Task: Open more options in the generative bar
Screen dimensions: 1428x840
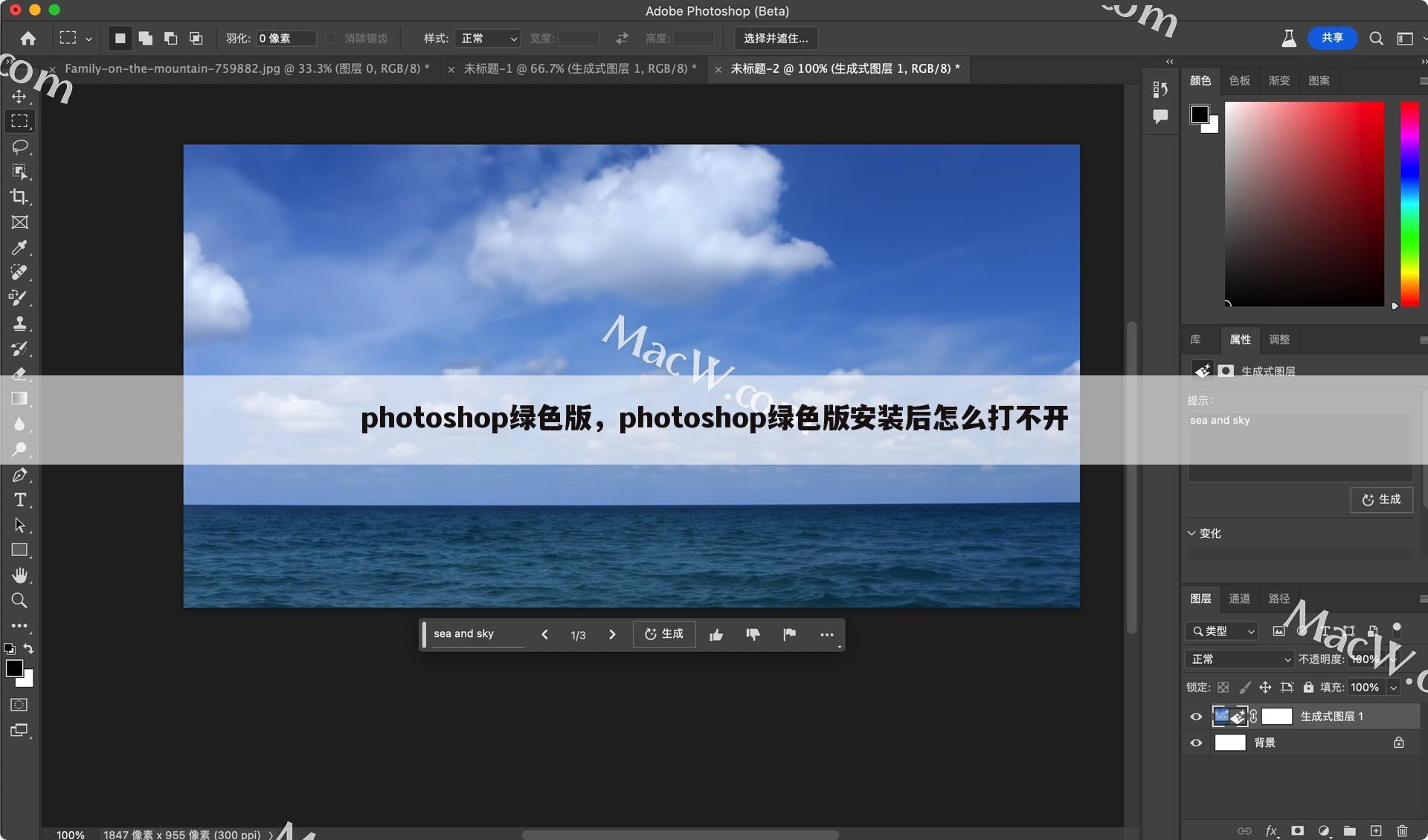Action: pos(826,634)
